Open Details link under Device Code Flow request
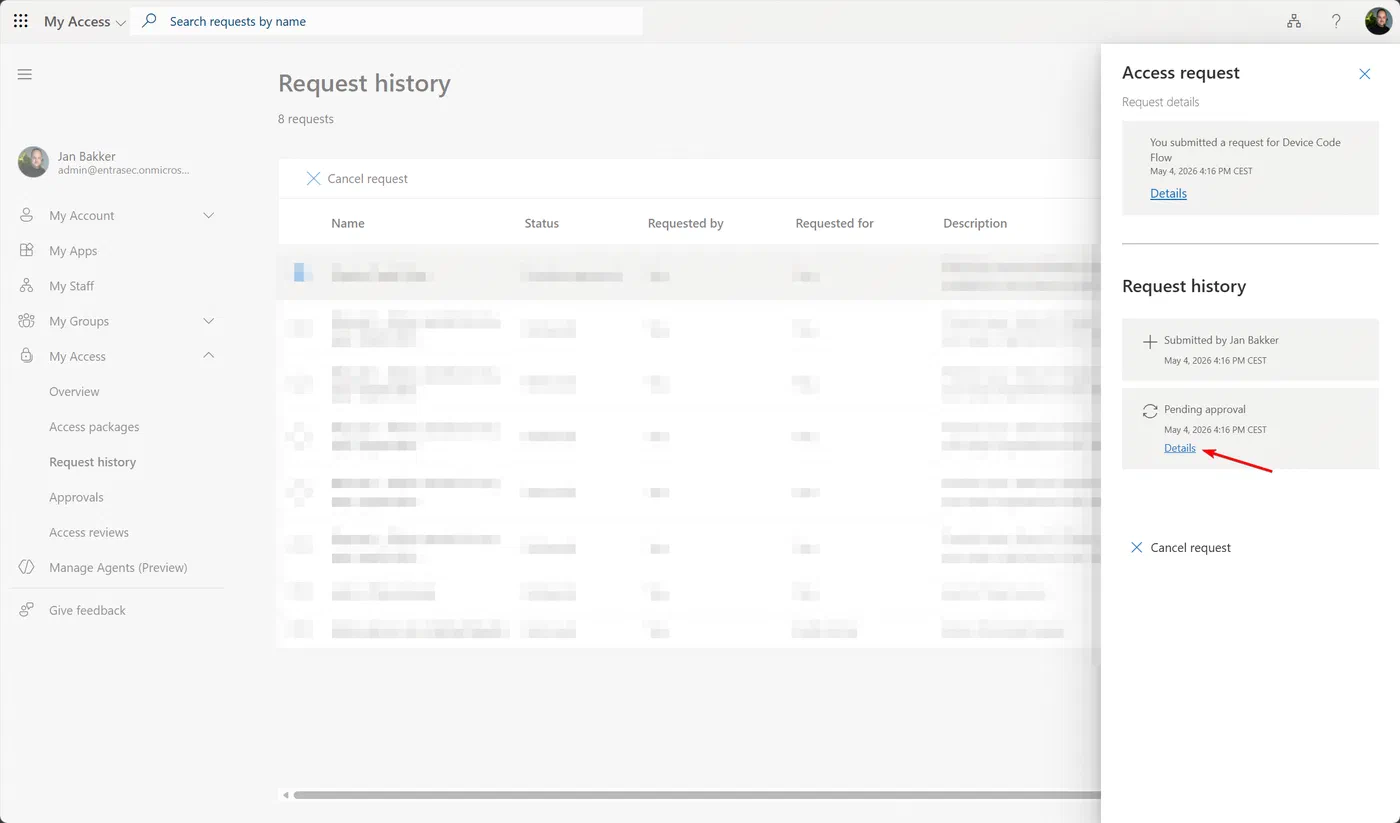Screen dimensions: 1400x823 [1168, 193]
